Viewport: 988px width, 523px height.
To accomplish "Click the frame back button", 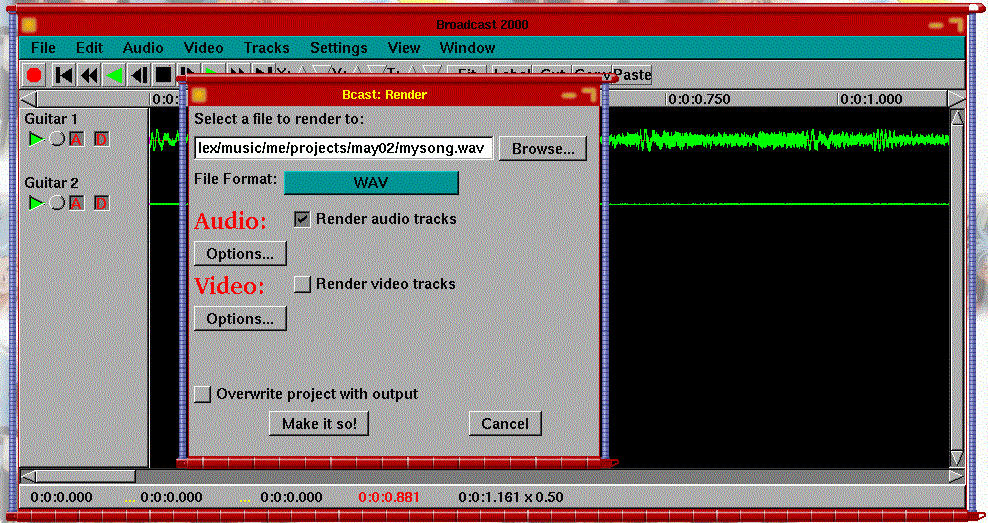I will (x=139, y=75).
